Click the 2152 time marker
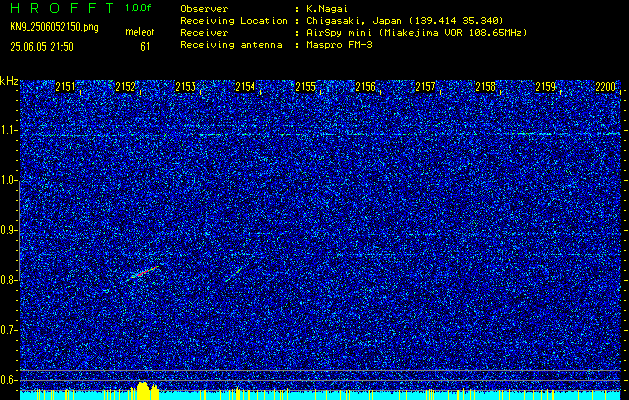This screenshot has width=629, height=400. click(125, 87)
